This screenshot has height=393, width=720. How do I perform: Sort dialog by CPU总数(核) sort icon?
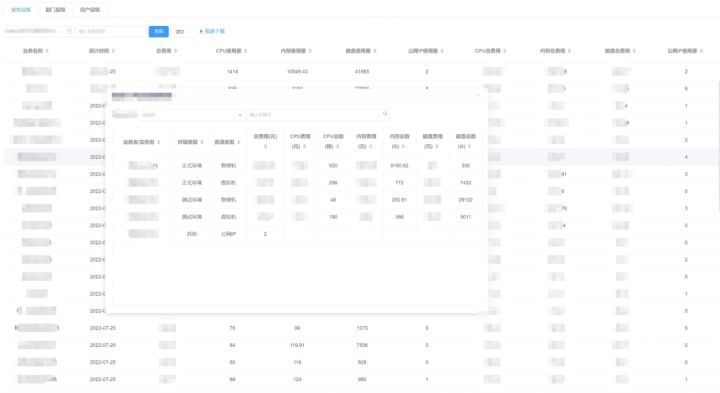338,147
